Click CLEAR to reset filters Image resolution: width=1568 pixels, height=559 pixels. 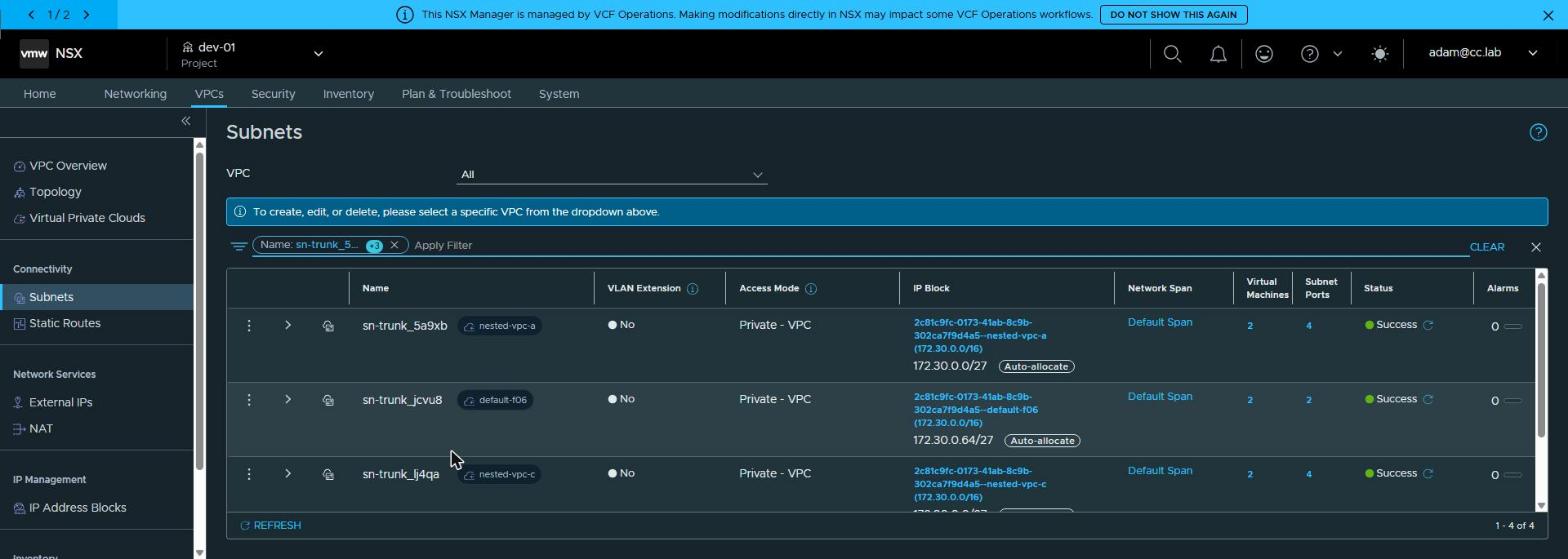click(x=1486, y=247)
